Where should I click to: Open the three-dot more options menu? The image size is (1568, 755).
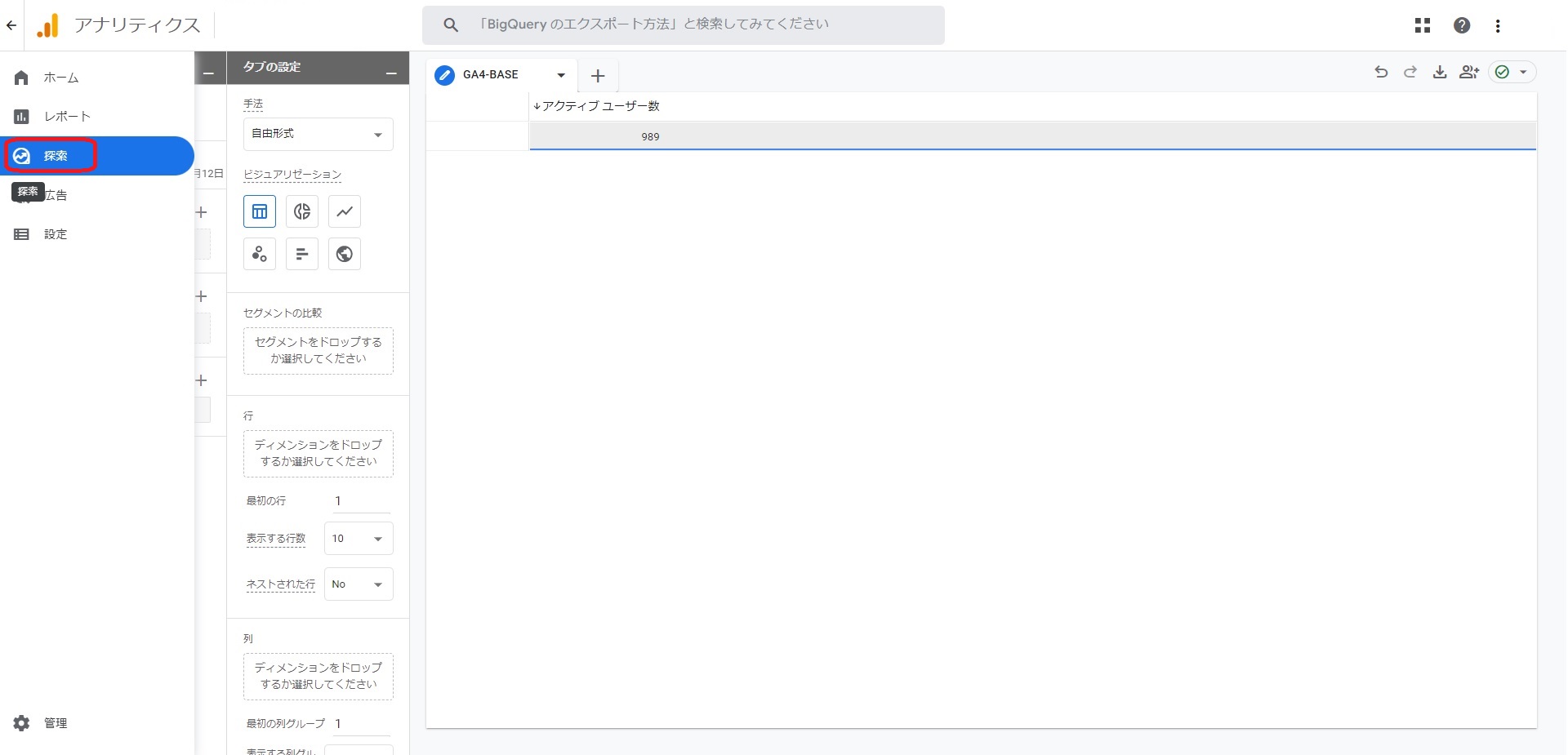1498,25
